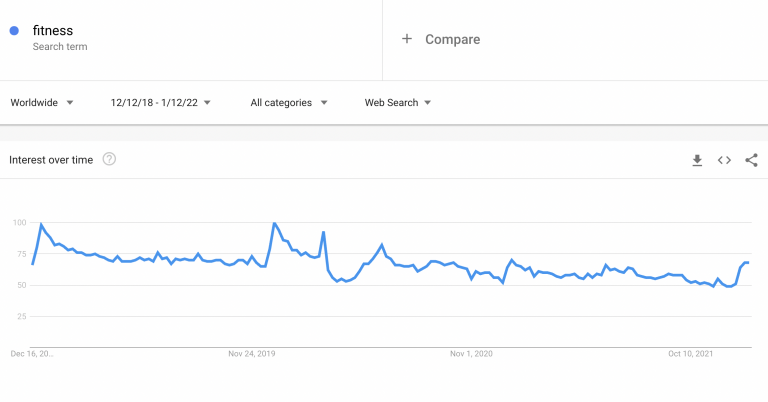The height and width of the screenshot is (402, 768).
Task: Click the Compare button
Action: click(441, 39)
